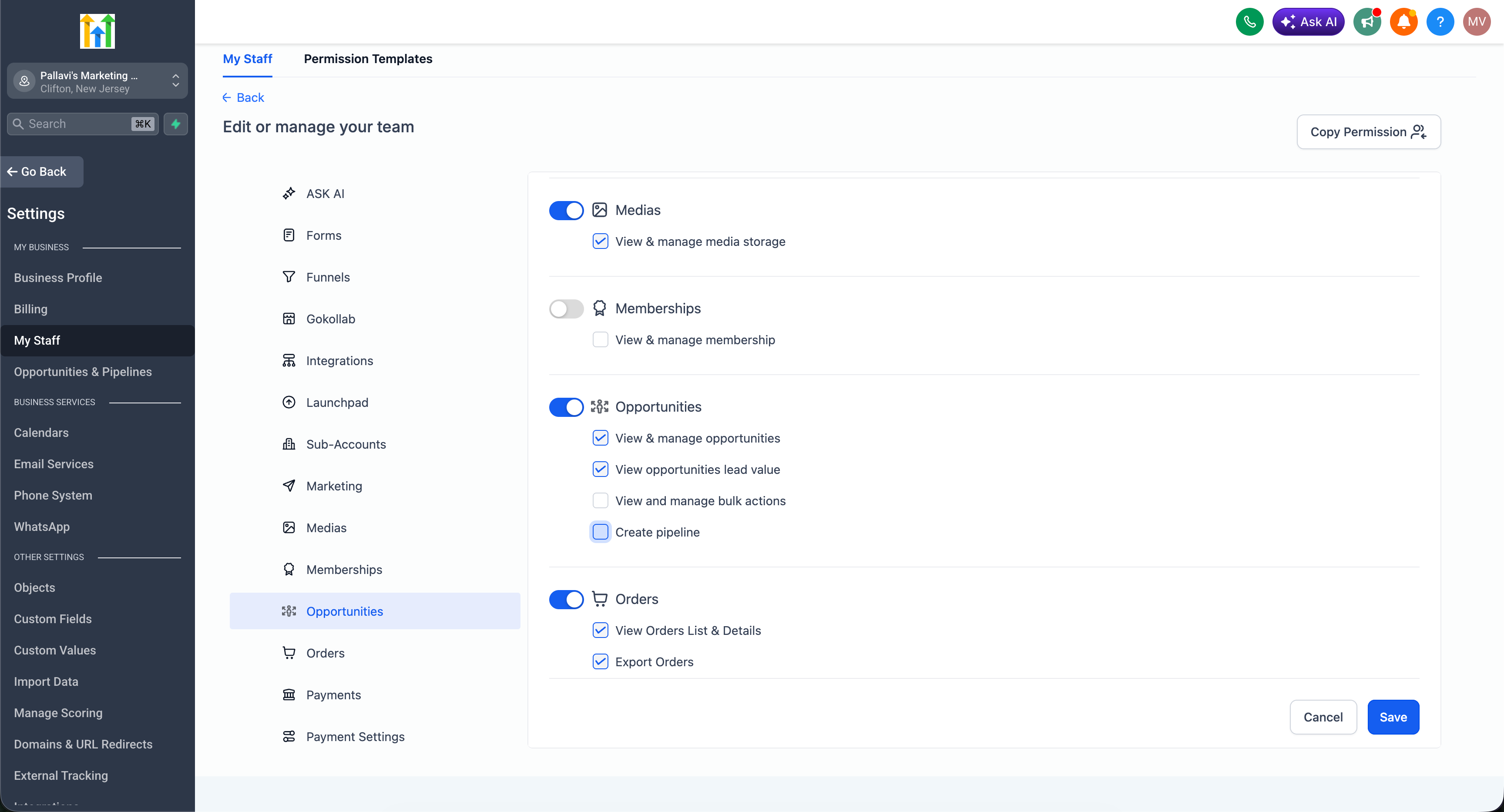Click the ASK AI sparkle icon in the list

[289, 193]
